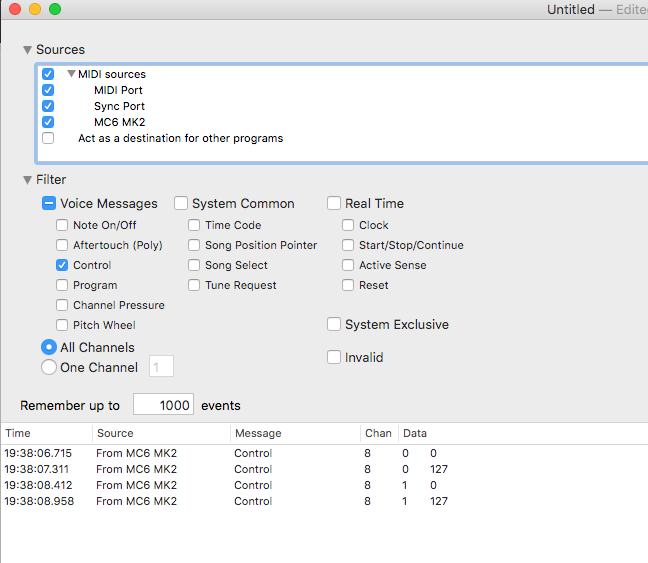Check the Channel Pressure filter

point(62,305)
